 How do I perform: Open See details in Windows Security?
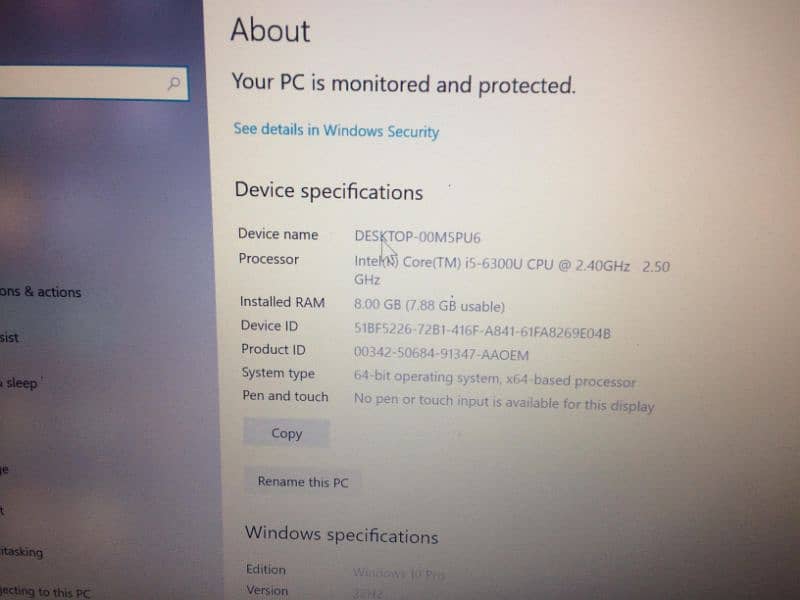pos(336,130)
